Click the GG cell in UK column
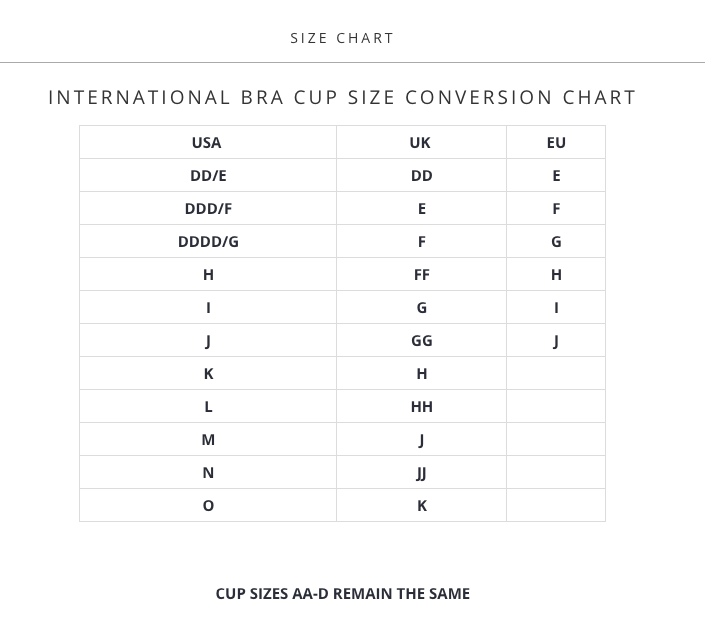705x623 pixels. (x=421, y=340)
